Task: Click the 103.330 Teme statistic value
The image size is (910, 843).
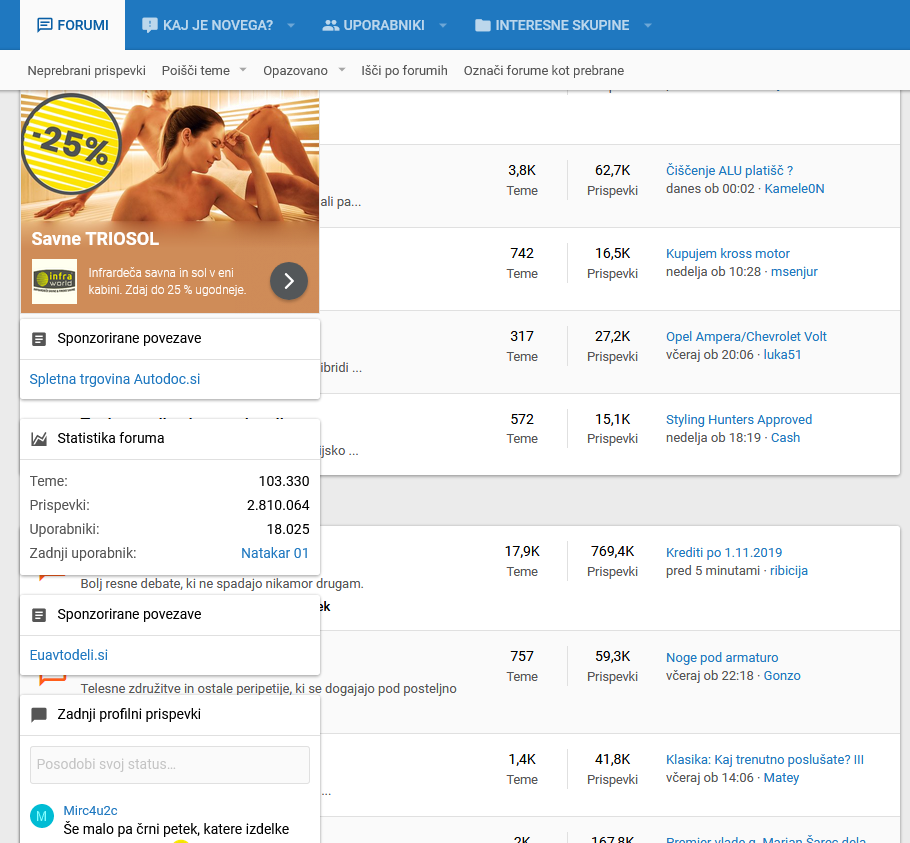Action: point(284,481)
